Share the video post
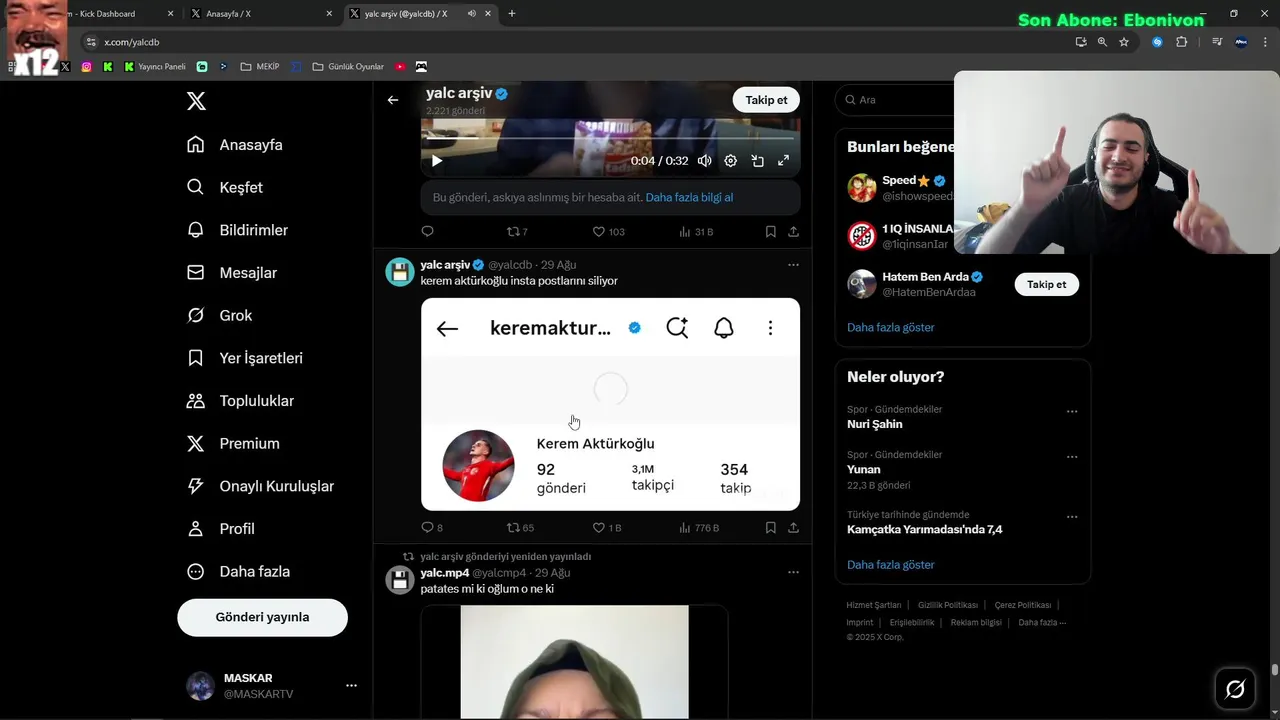 coord(793,232)
